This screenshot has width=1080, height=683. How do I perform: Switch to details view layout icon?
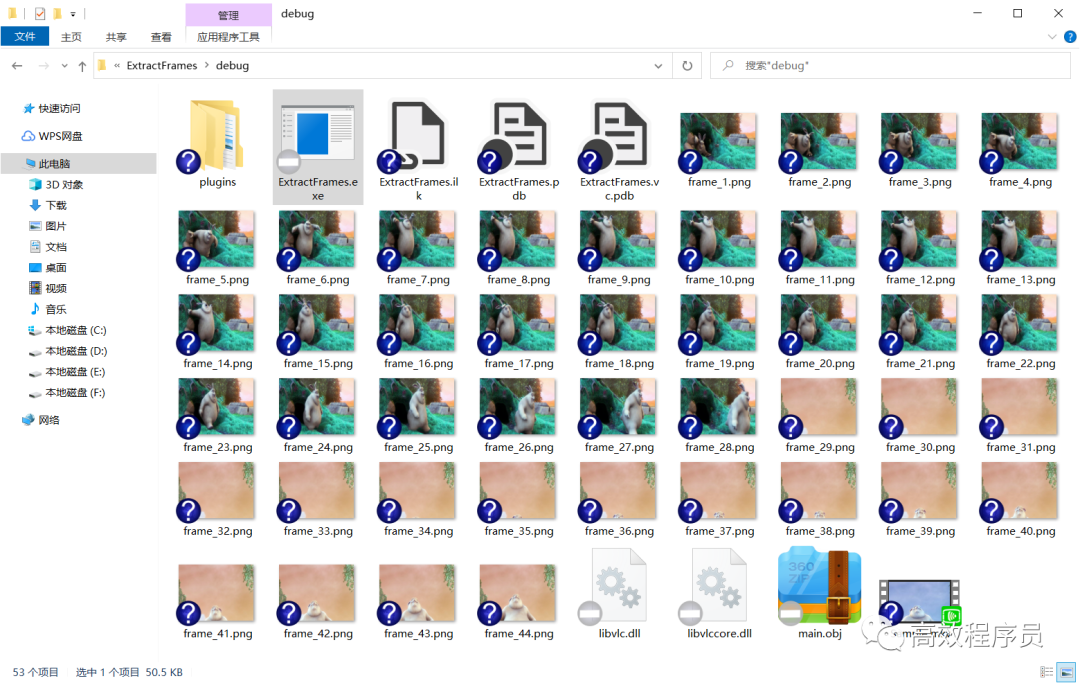pyautogui.click(x=1046, y=672)
